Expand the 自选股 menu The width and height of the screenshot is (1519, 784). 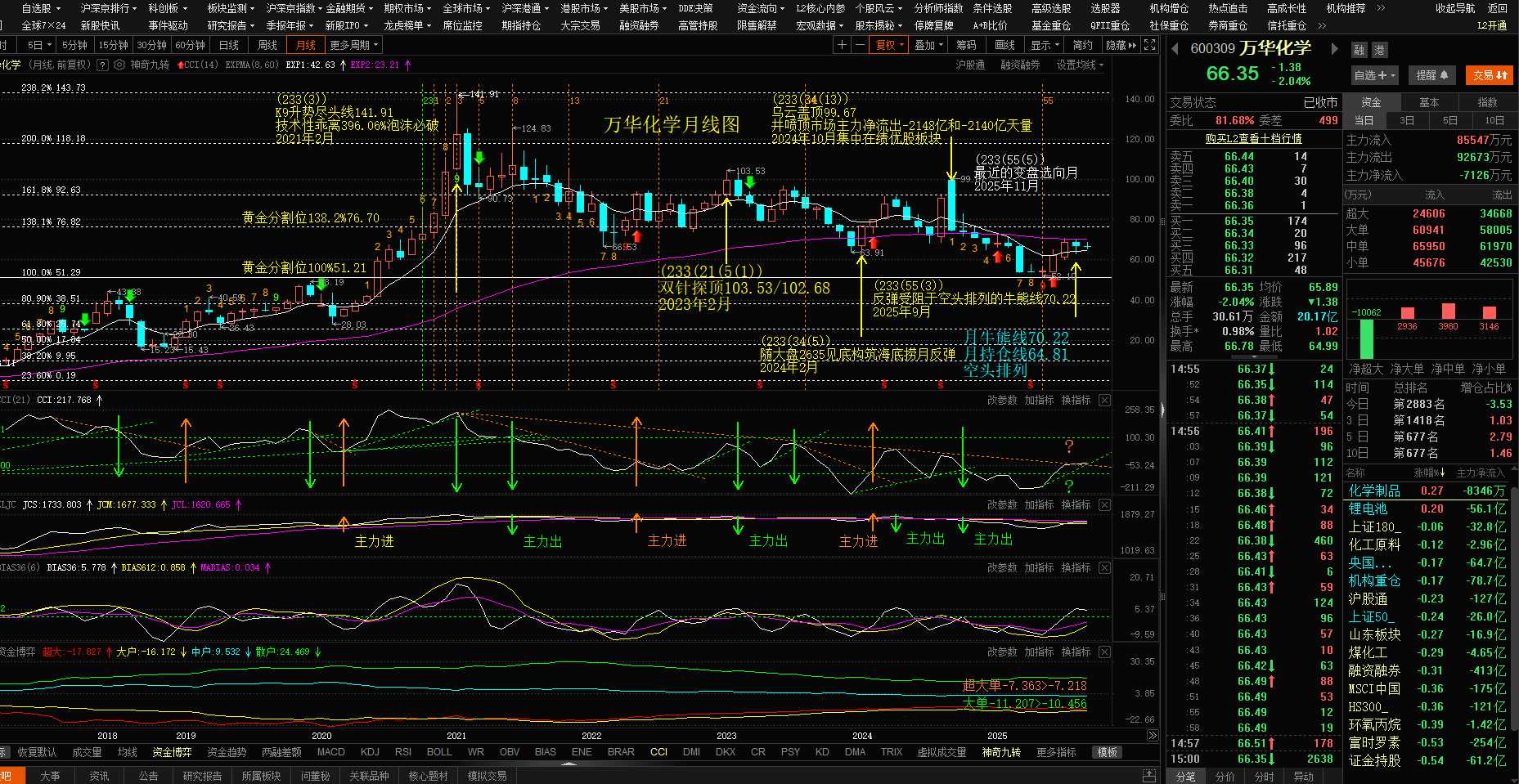pyautogui.click(x=40, y=8)
